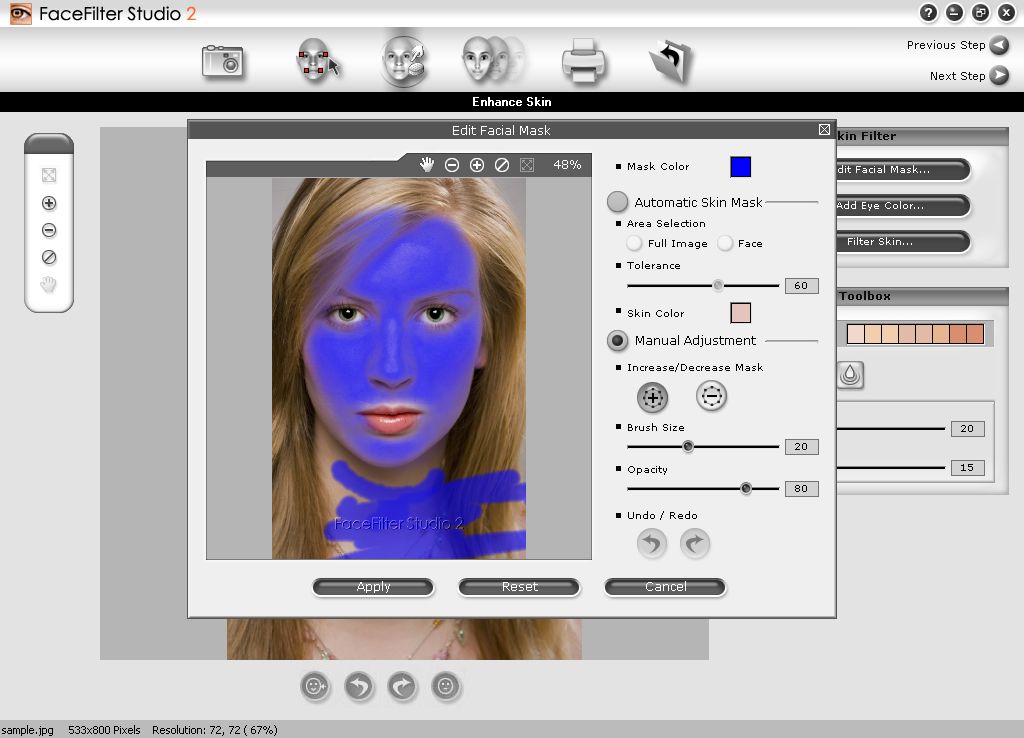Click the Opacity value field 80
1024x738 pixels.
pyautogui.click(x=801, y=489)
